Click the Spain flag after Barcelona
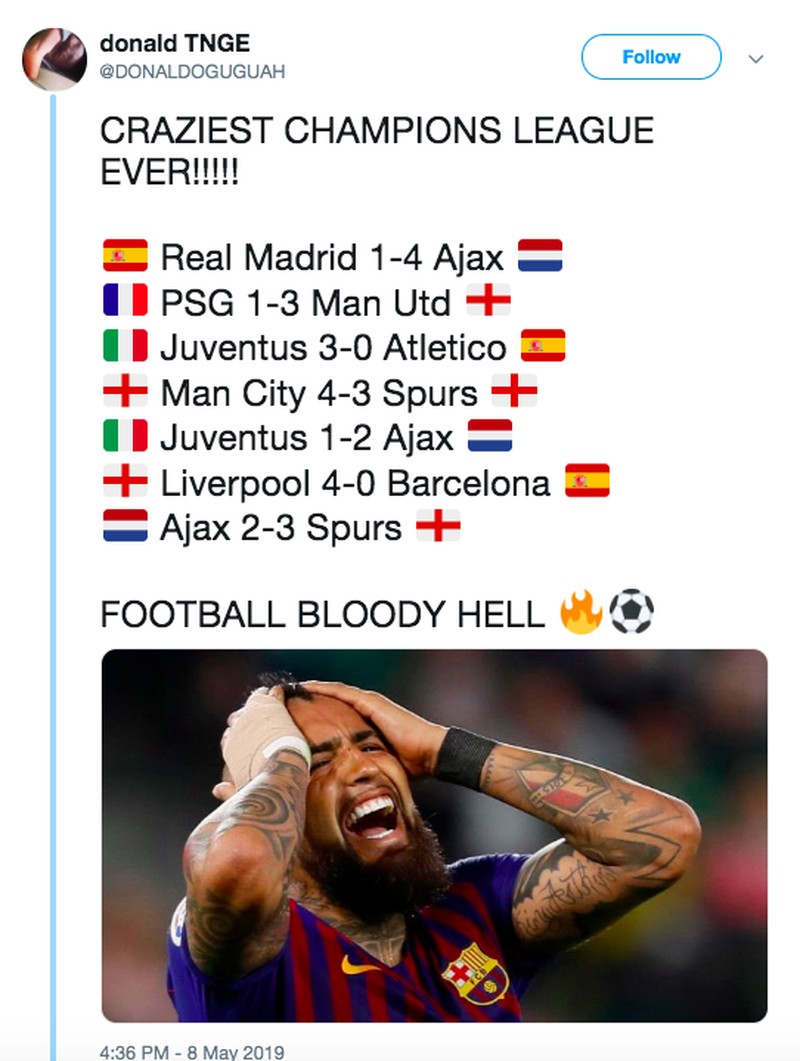 click(587, 482)
